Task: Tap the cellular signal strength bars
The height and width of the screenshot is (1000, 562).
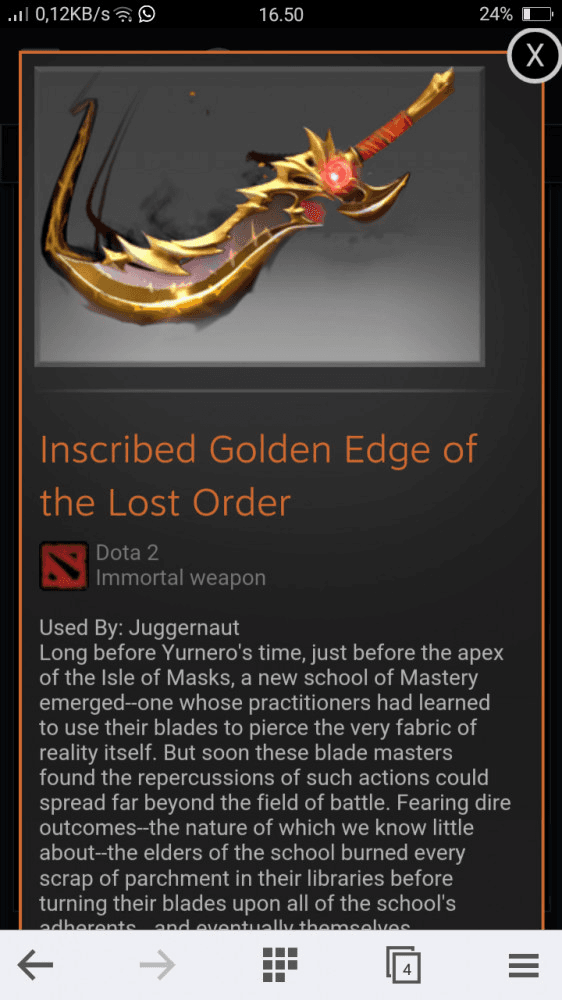Action: point(18,15)
